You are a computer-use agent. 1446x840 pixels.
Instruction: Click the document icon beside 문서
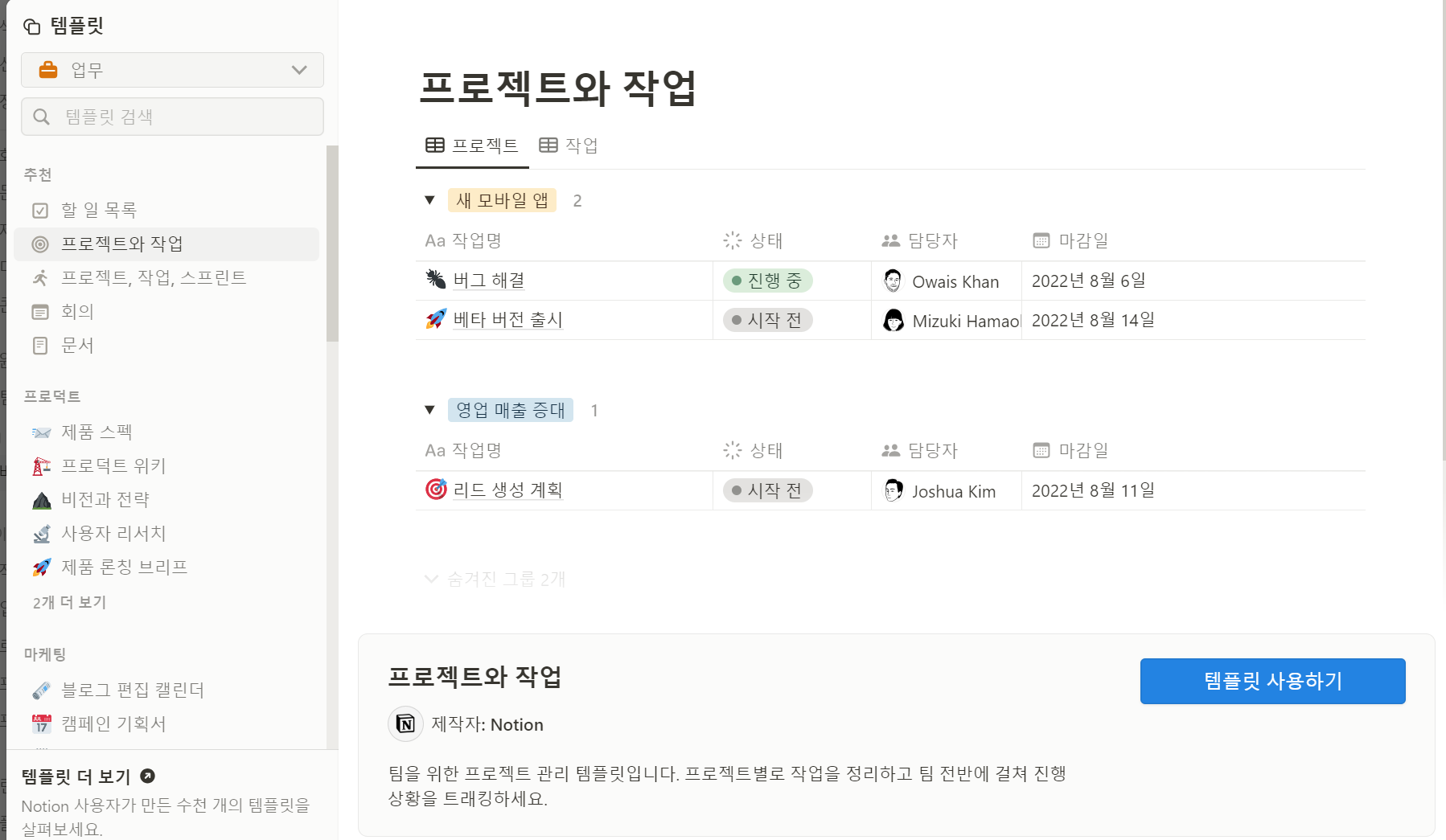(x=40, y=346)
